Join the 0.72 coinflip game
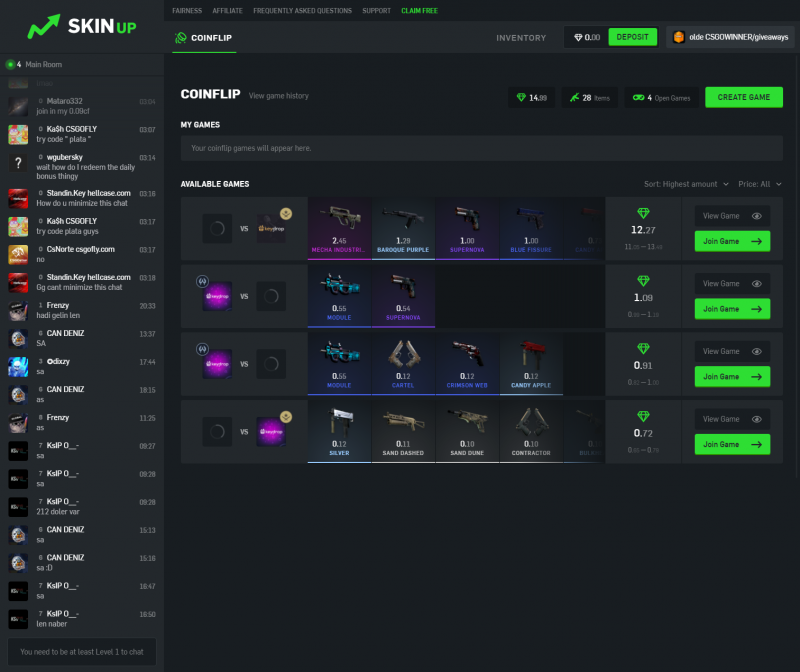800x672 pixels. point(732,444)
